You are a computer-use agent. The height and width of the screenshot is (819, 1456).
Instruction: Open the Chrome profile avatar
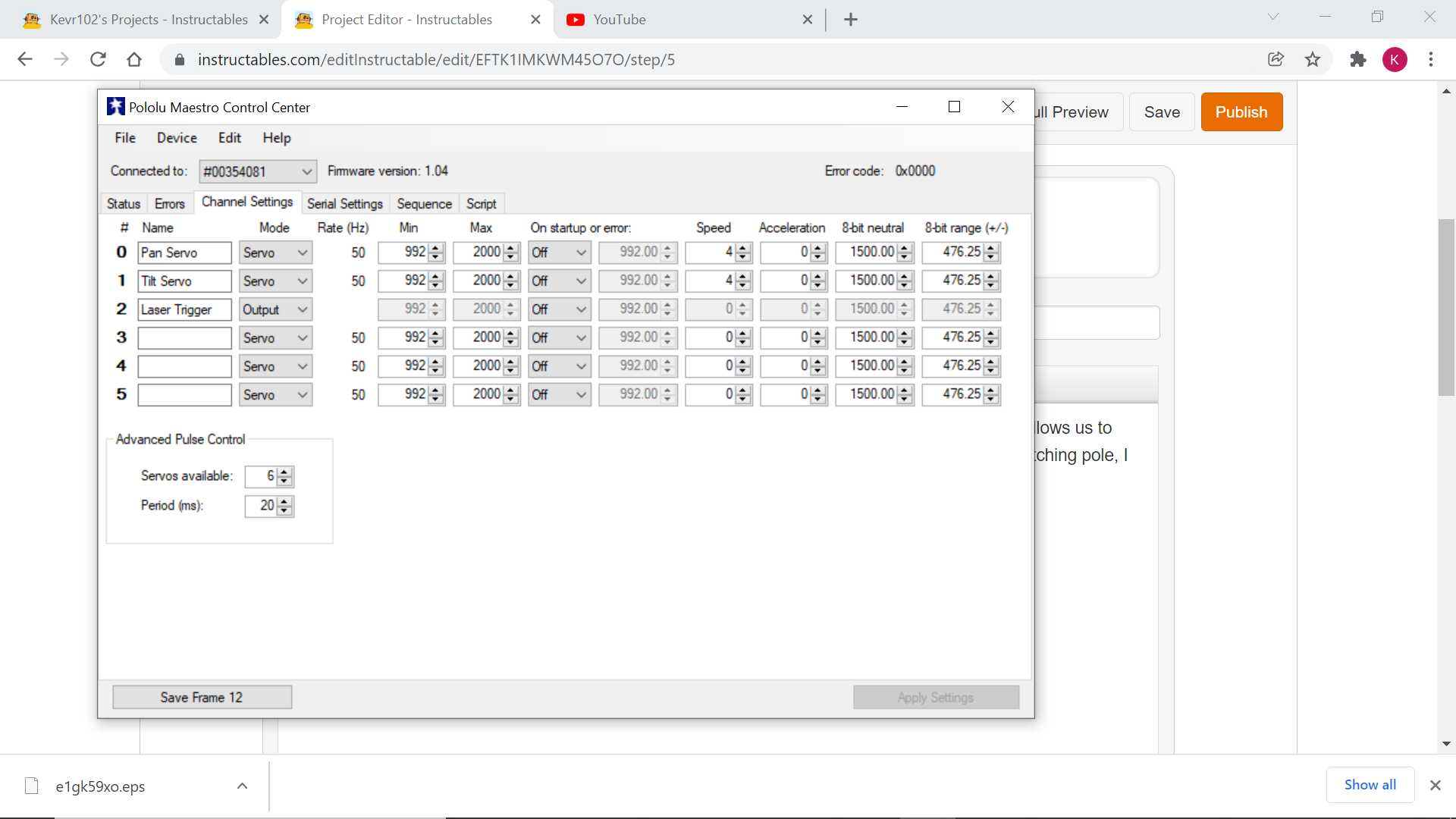pos(1395,59)
